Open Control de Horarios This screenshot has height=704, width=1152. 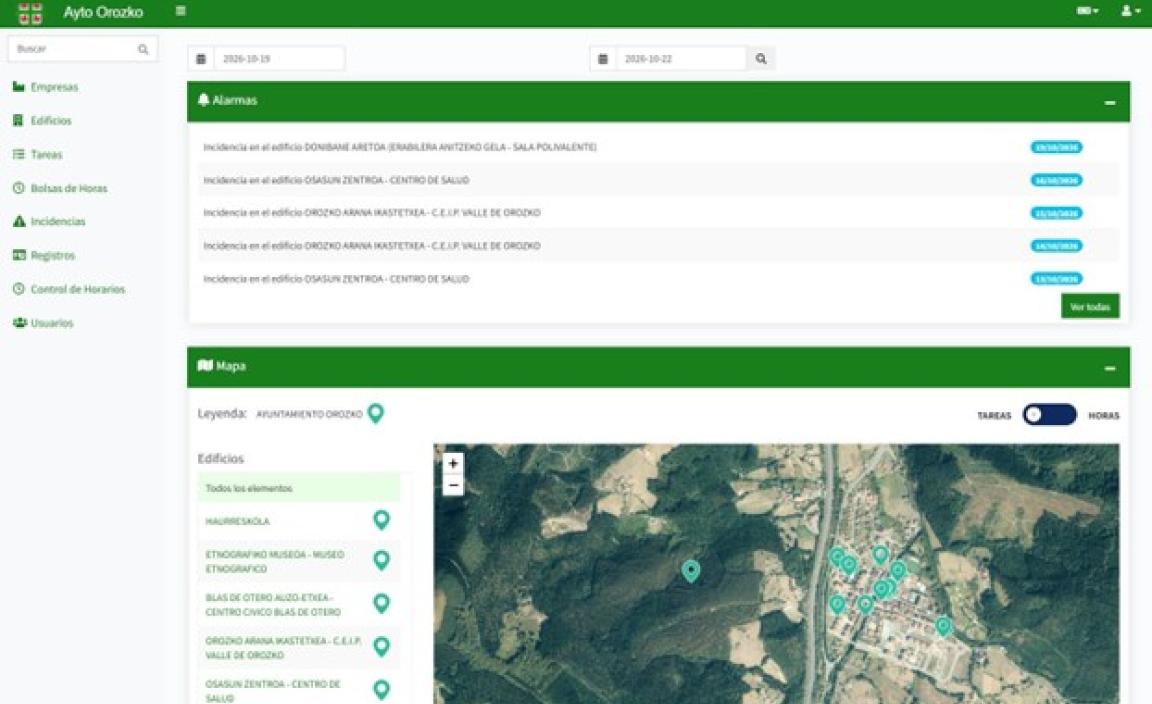click(69, 289)
